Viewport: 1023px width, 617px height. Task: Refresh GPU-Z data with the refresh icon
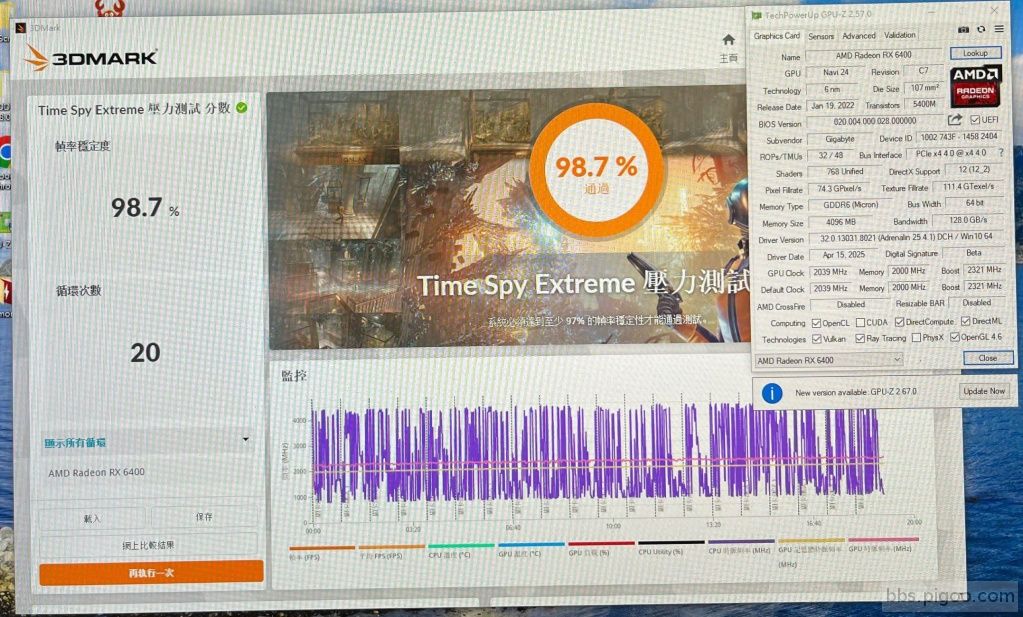tap(981, 29)
